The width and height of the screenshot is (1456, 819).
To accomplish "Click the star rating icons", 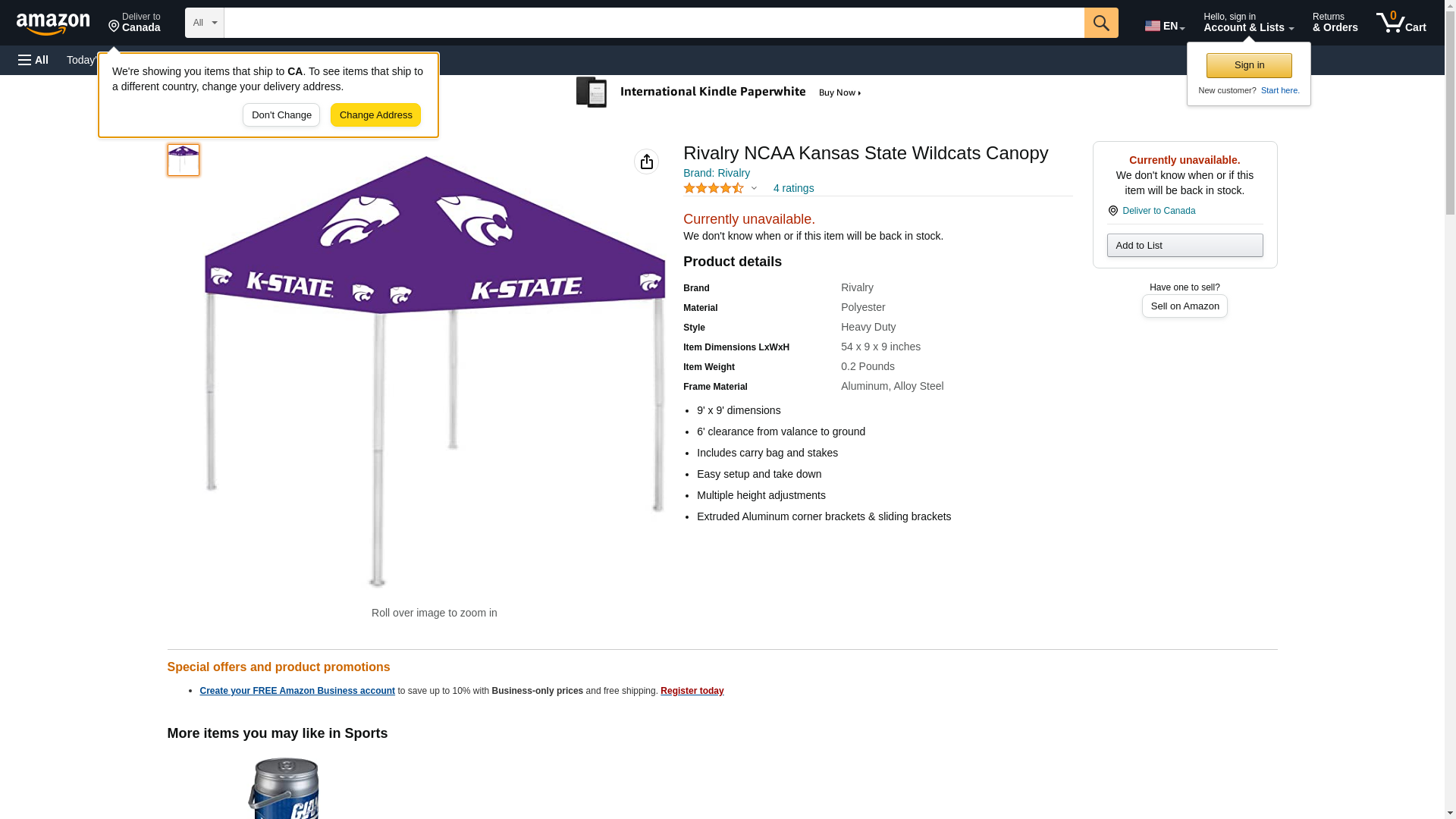I will tap(714, 188).
